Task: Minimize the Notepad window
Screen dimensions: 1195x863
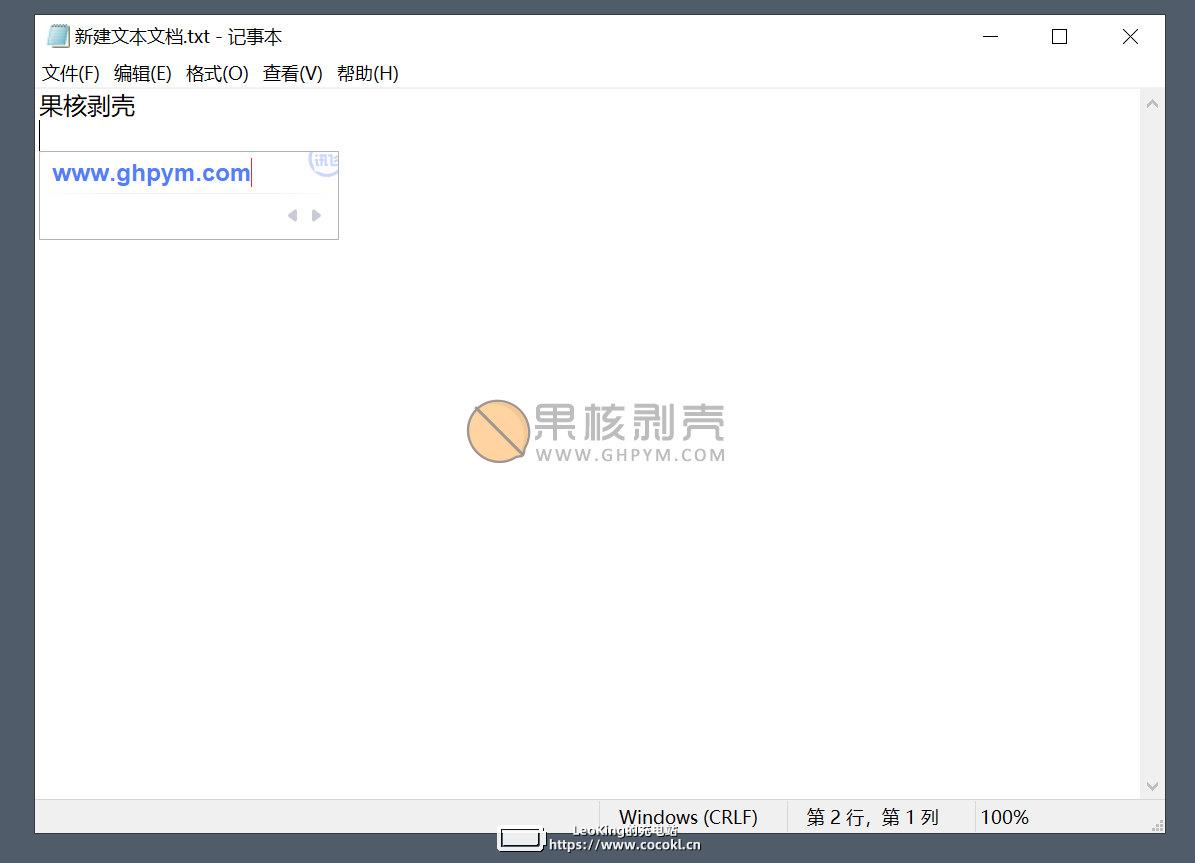Action: point(990,37)
